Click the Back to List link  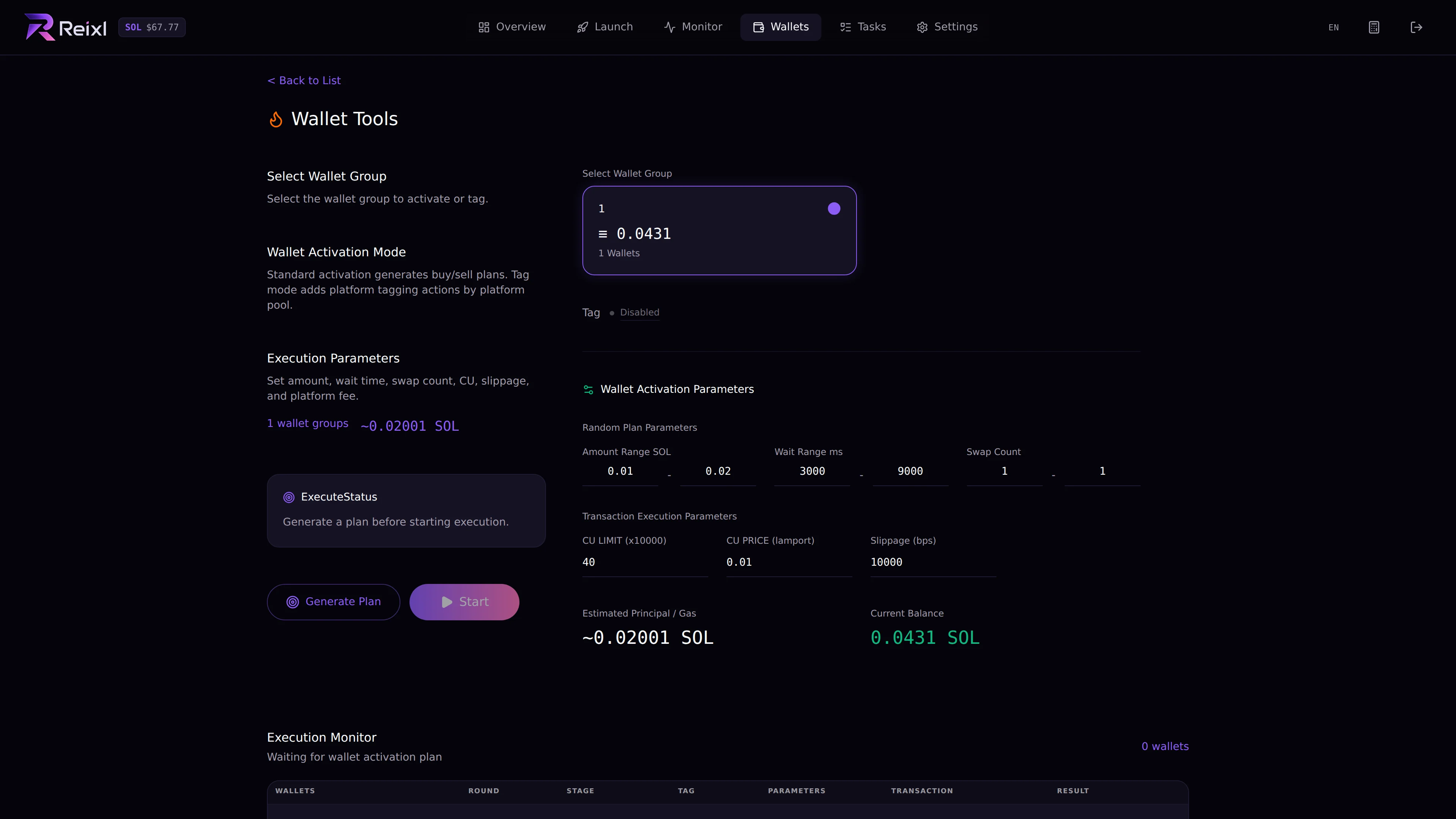[304, 81]
